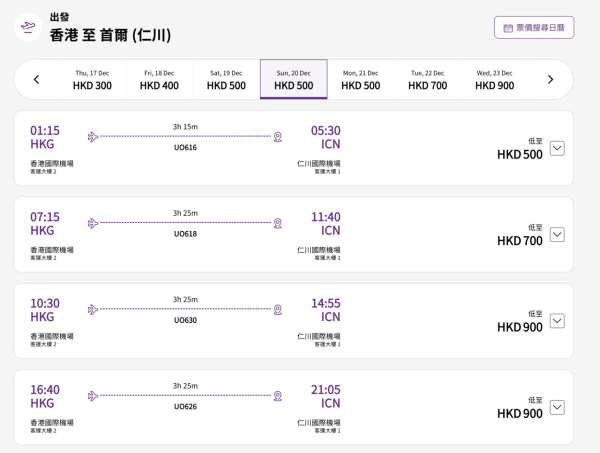Screen dimensions: 600x453
Task: Click the destination pin icon on the 01:15 flight
Action: 278,137
